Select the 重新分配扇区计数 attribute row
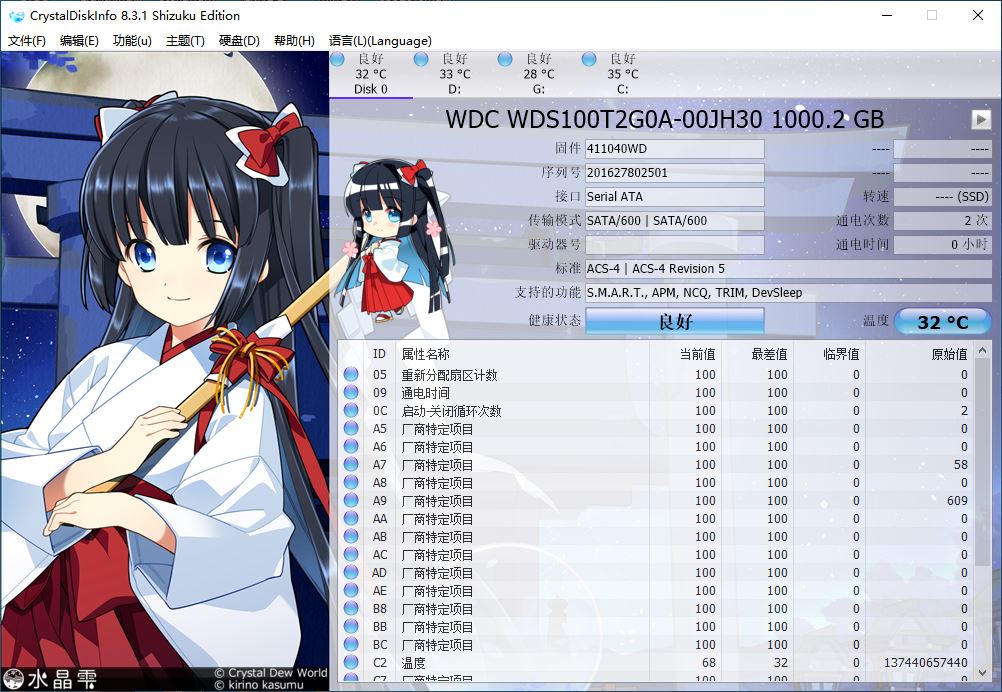1002x692 pixels. (656, 374)
